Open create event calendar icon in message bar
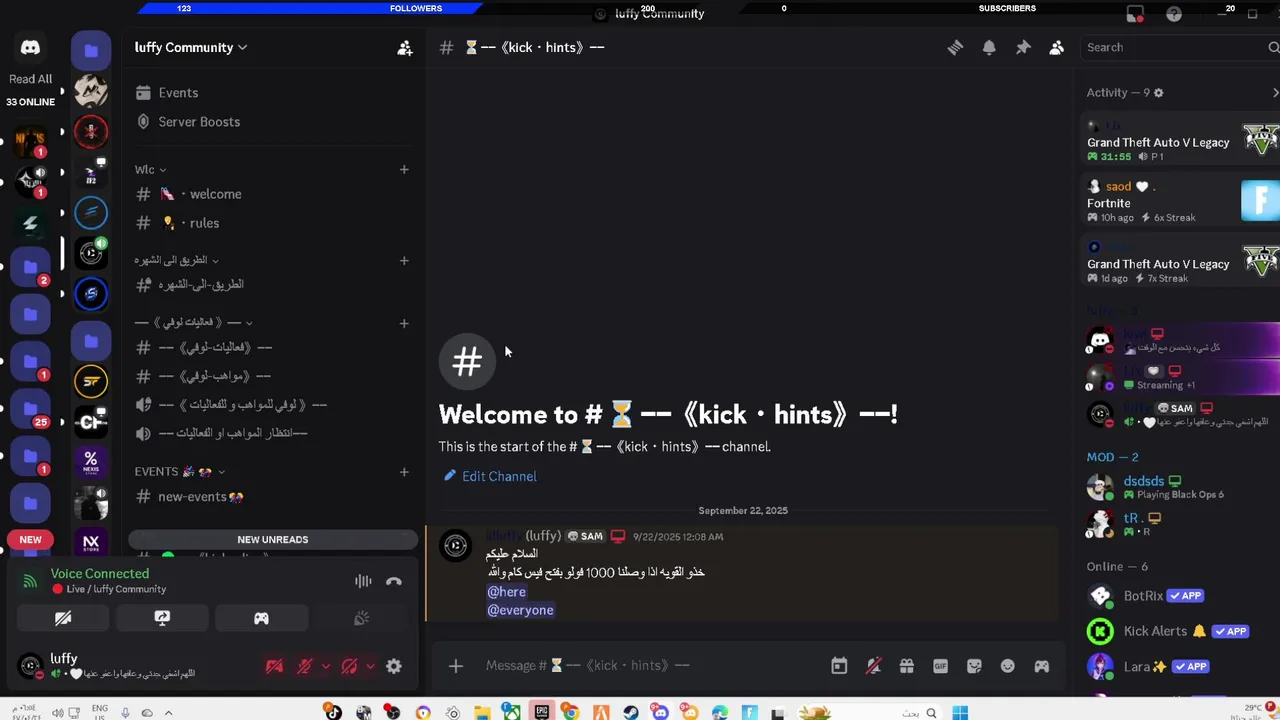 pyautogui.click(x=839, y=666)
